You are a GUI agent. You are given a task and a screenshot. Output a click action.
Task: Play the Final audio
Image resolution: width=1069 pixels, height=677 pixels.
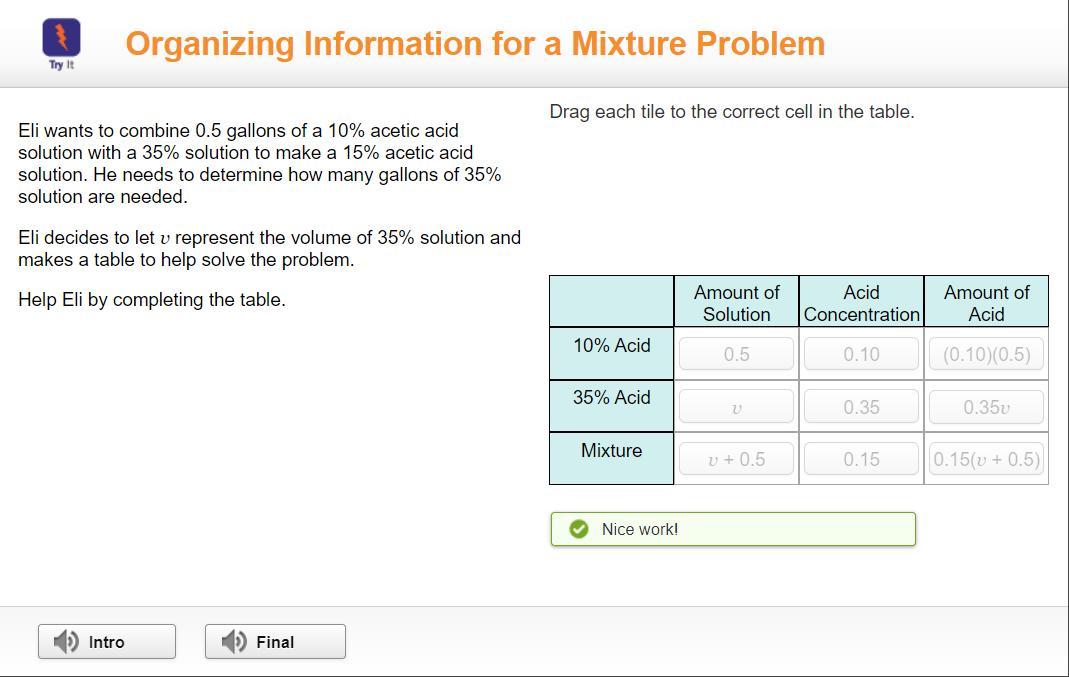275,642
